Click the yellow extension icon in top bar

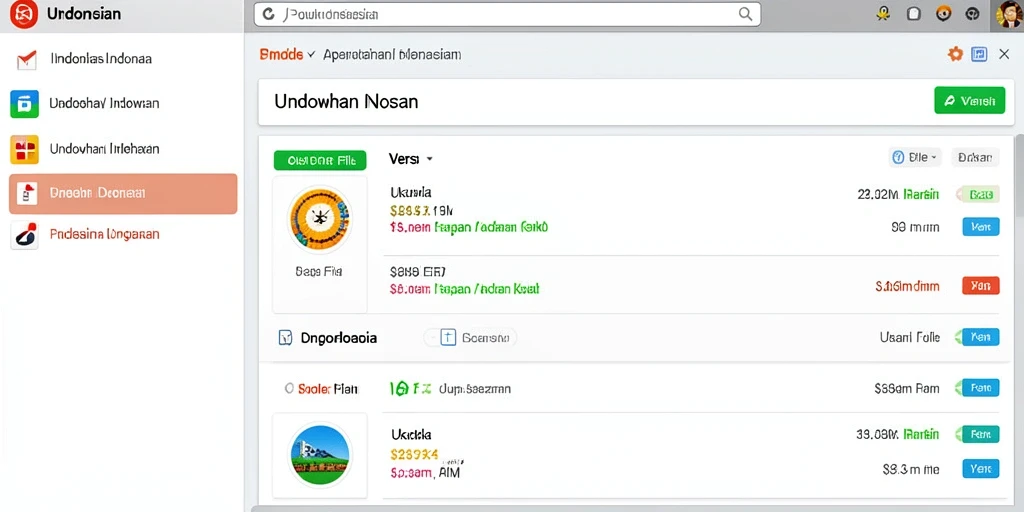click(884, 14)
